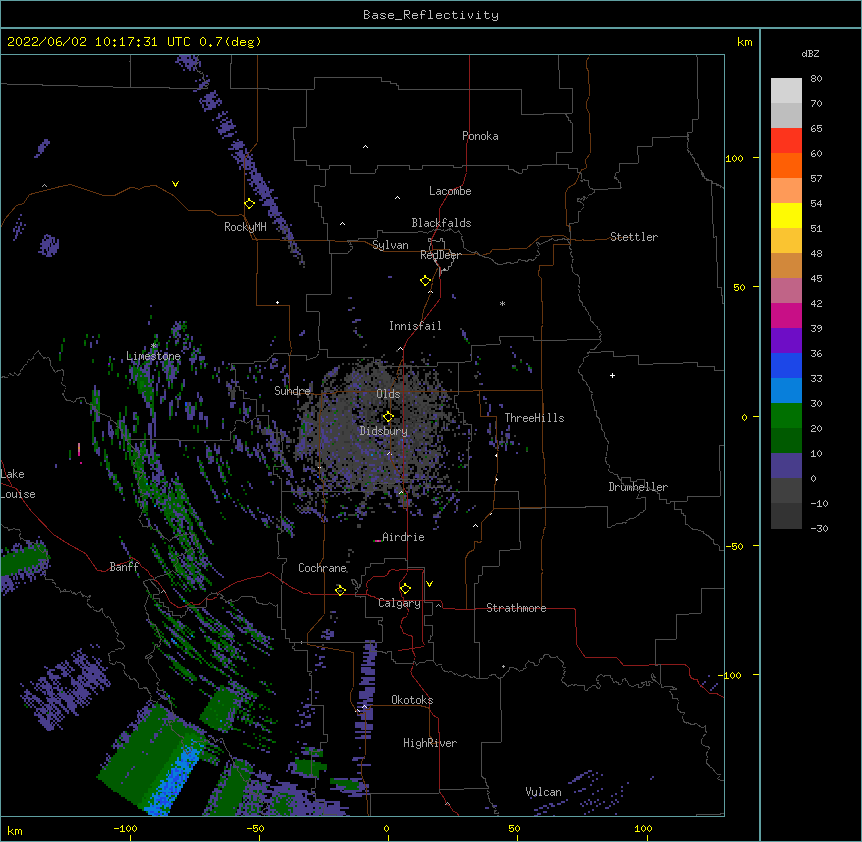Click the Sylvan label
The image size is (862, 842).
pos(390,245)
